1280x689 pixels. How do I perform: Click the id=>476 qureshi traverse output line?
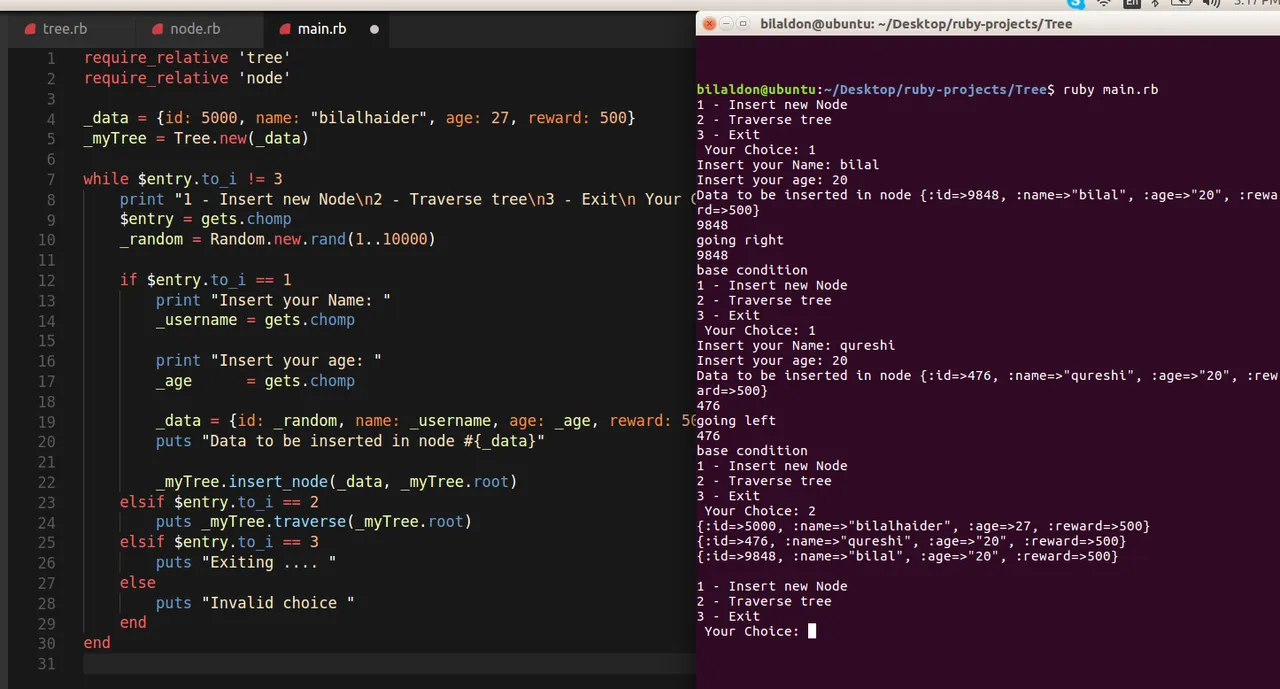tap(911, 541)
